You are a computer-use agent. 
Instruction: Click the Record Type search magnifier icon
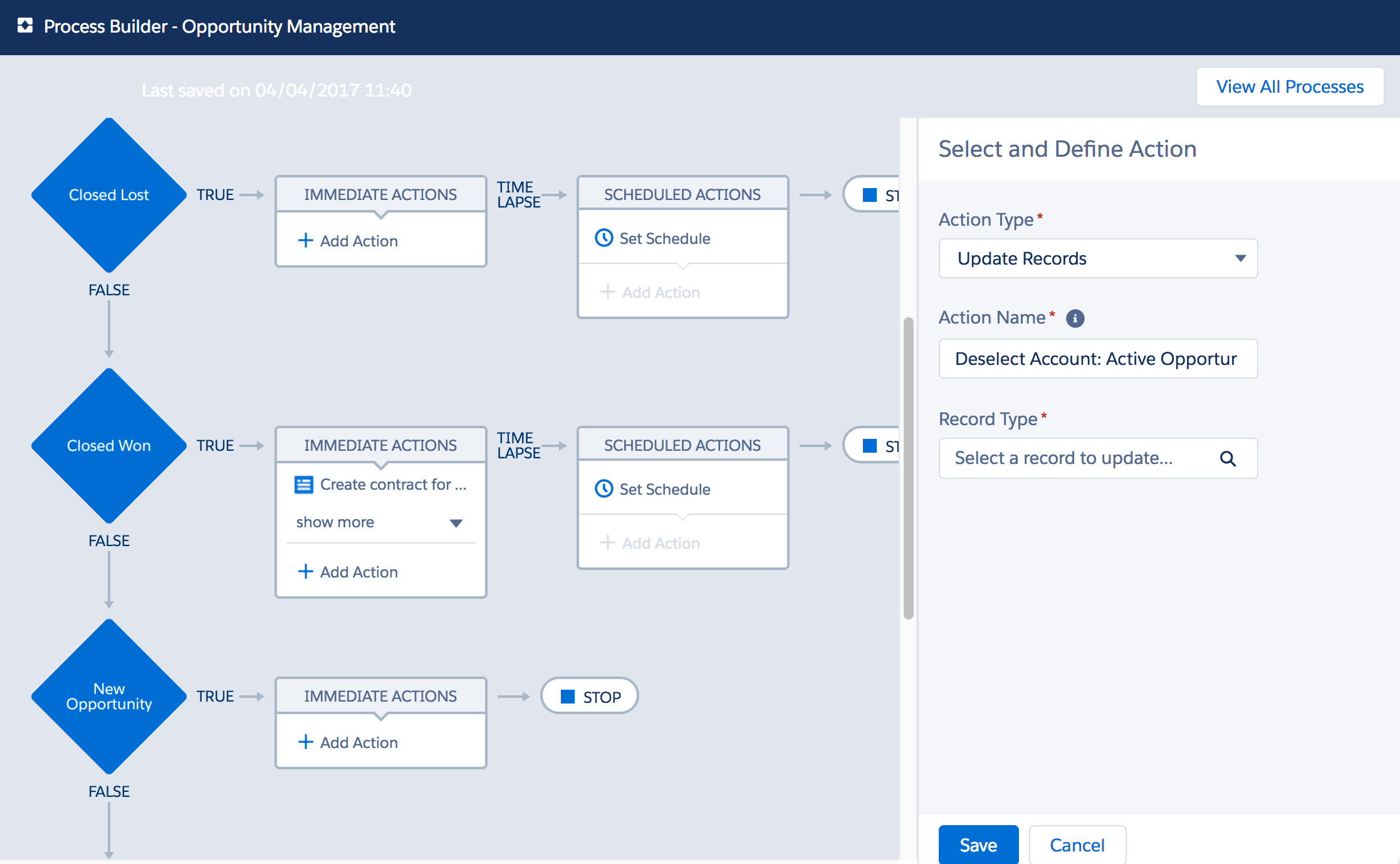coord(1228,459)
